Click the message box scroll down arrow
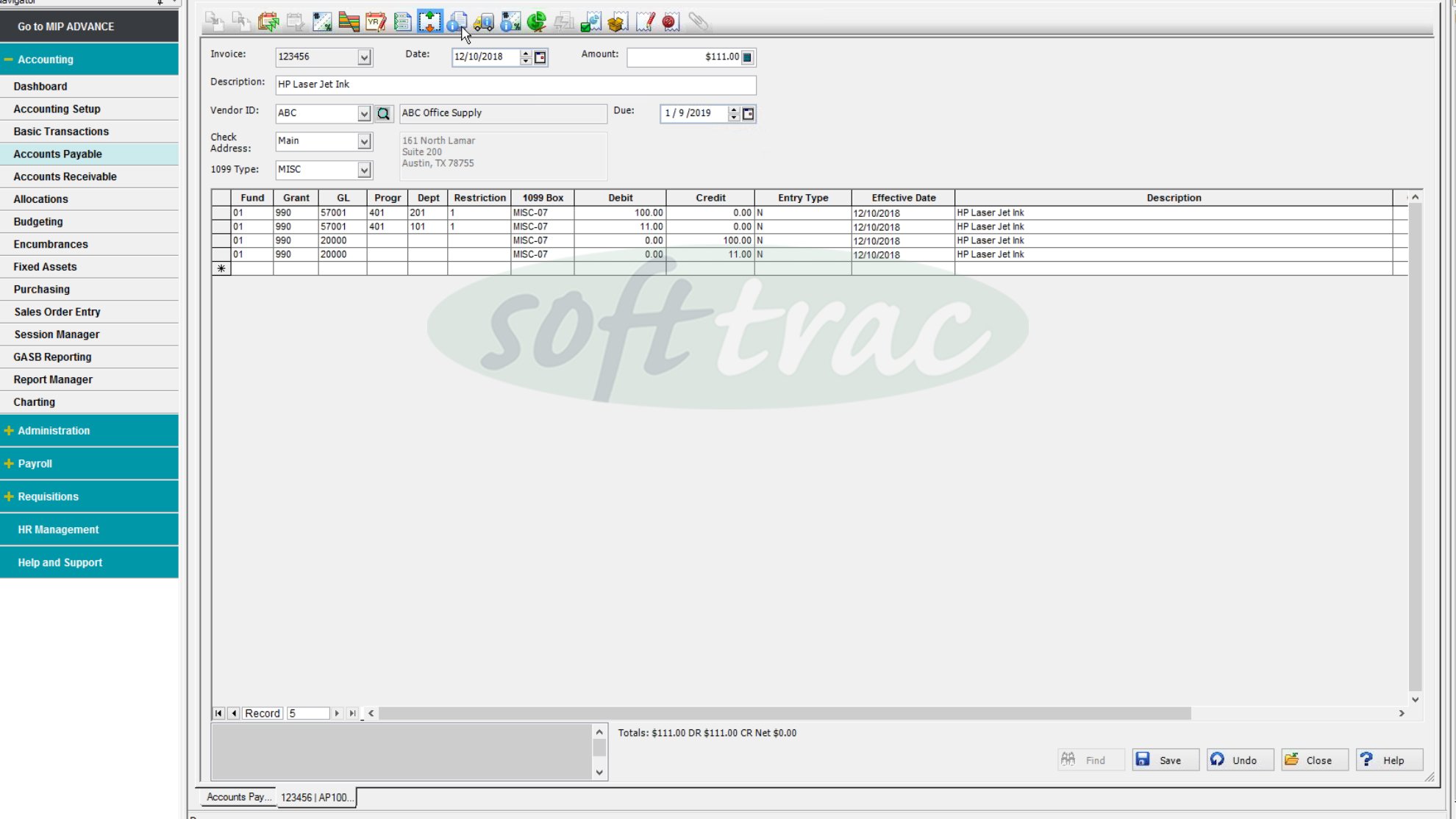Screen dimensions: 1456x819 pyautogui.click(x=599, y=772)
